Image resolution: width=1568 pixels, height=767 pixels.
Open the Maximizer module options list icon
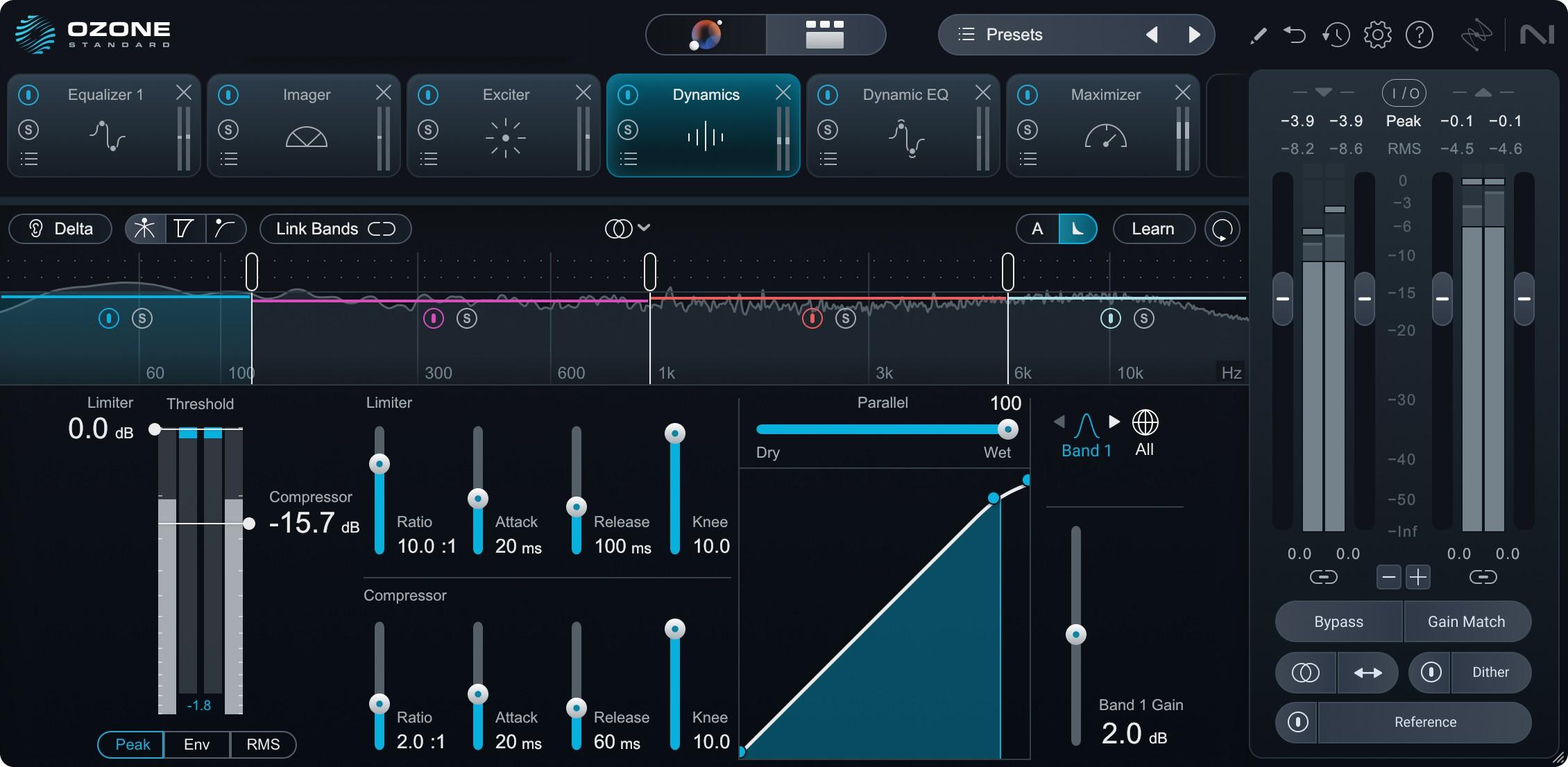click(1028, 159)
